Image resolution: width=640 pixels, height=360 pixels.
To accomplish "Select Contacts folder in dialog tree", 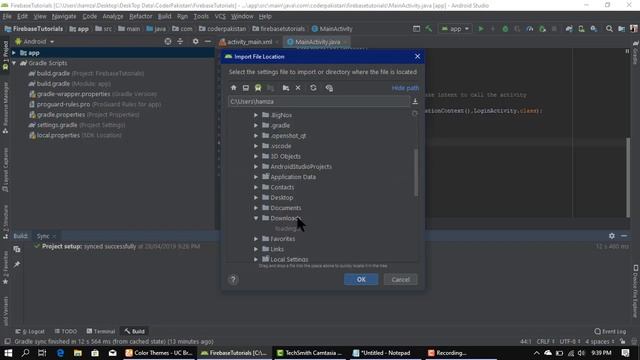I will coord(282,187).
